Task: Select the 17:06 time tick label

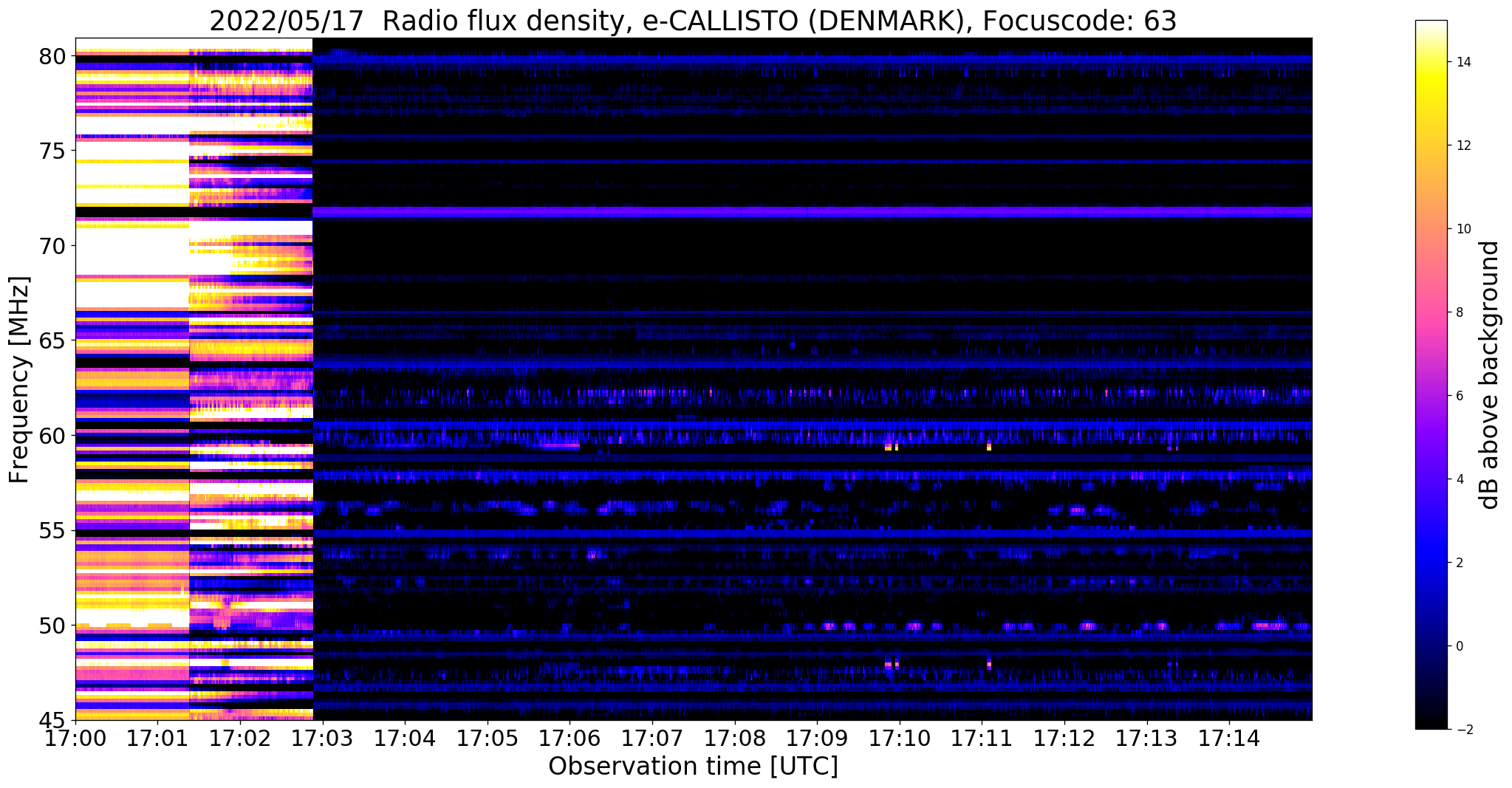Action: point(569,739)
